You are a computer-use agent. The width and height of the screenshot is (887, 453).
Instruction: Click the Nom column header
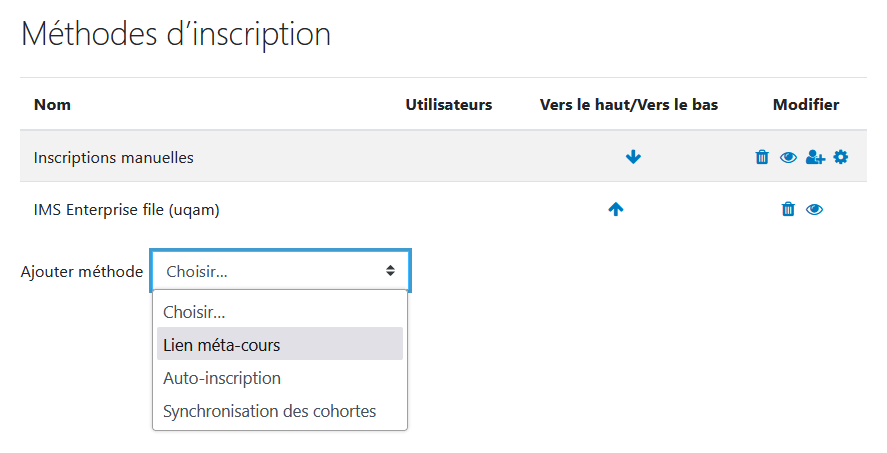[x=52, y=105]
